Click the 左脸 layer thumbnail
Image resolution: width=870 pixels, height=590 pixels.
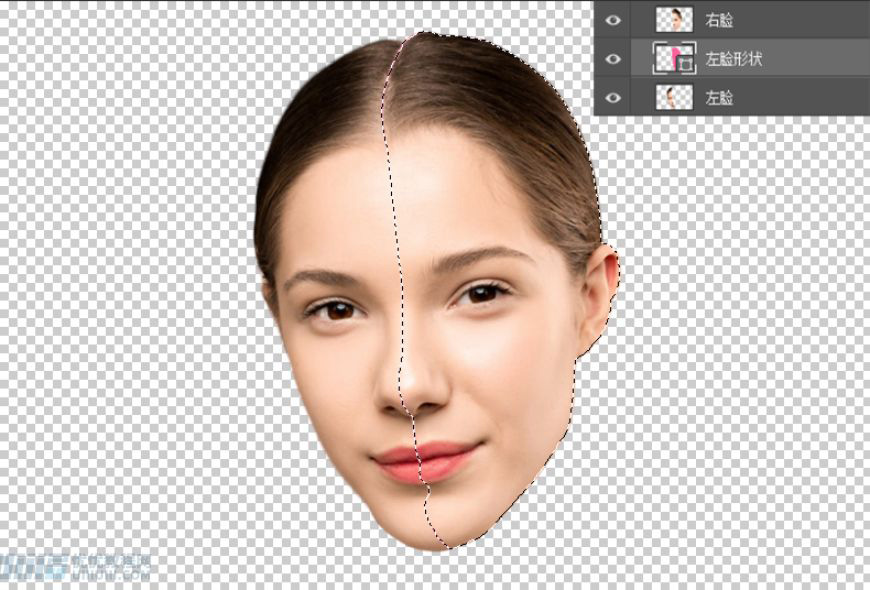point(674,94)
